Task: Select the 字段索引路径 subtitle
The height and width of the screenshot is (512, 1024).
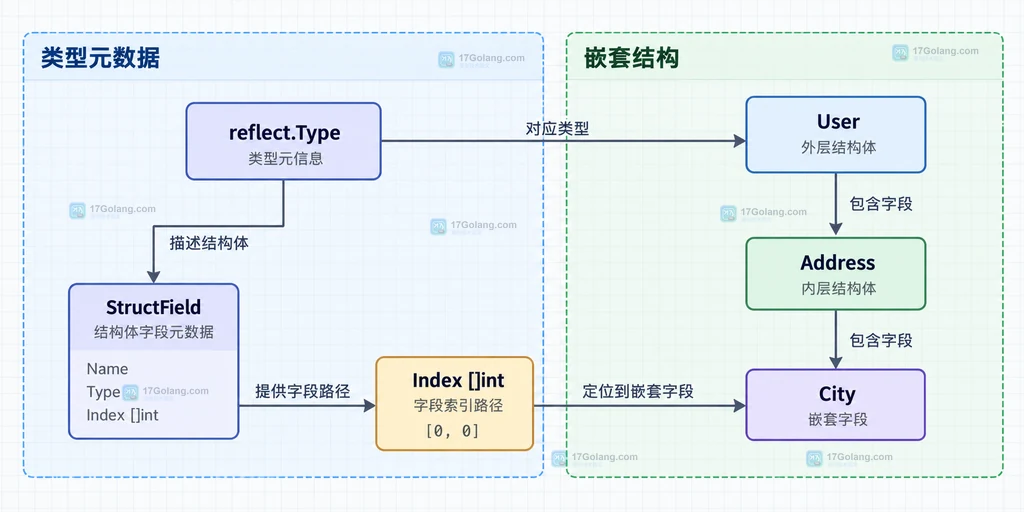Action: coord(458,405)
